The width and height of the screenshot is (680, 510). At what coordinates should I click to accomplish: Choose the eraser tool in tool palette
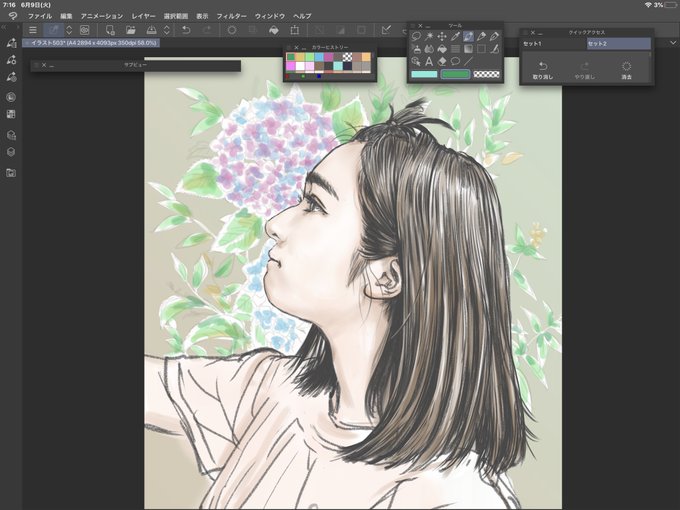[x=442, y=61]
